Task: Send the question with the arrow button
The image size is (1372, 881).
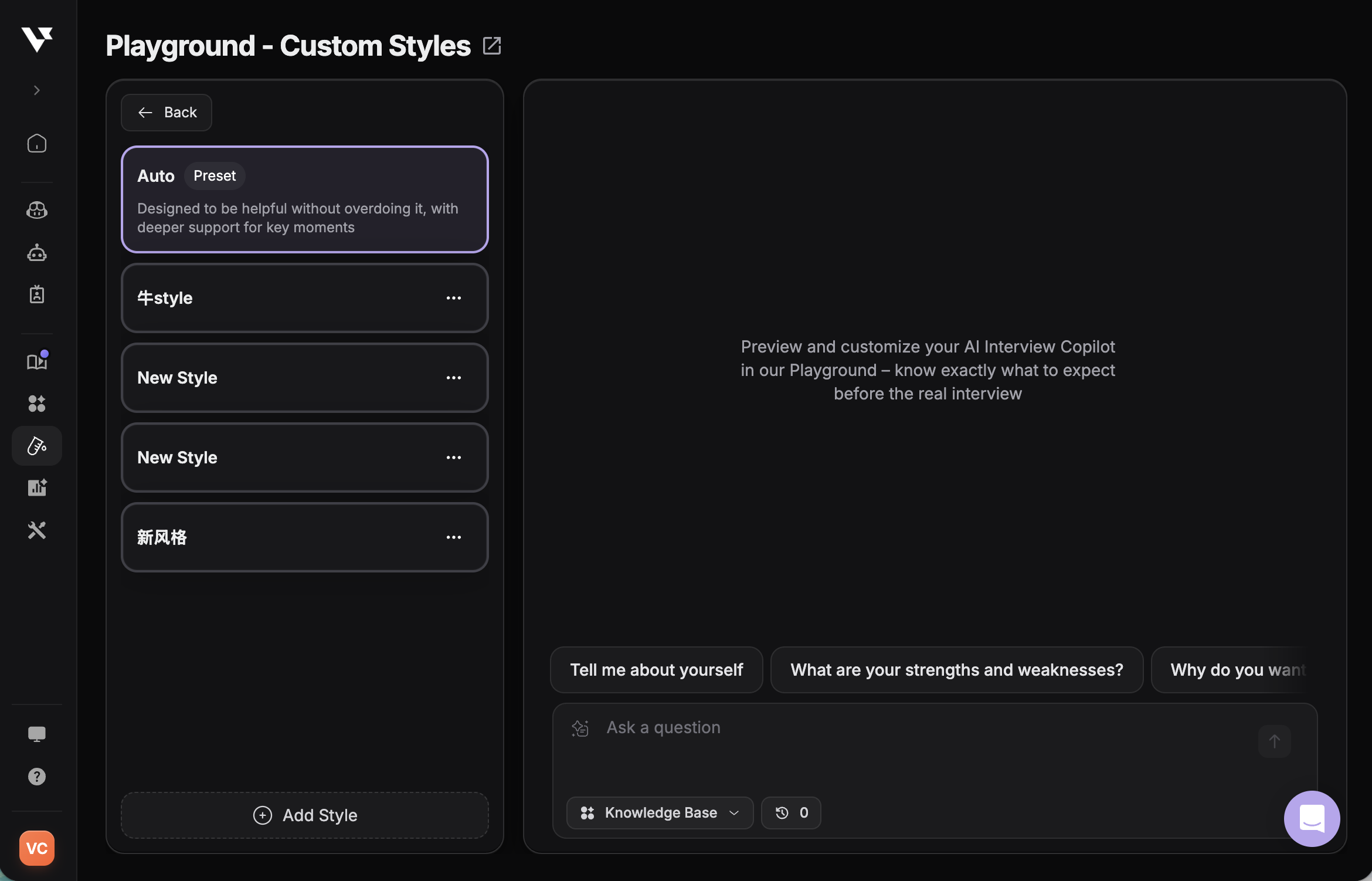Action: (1275, 741)
